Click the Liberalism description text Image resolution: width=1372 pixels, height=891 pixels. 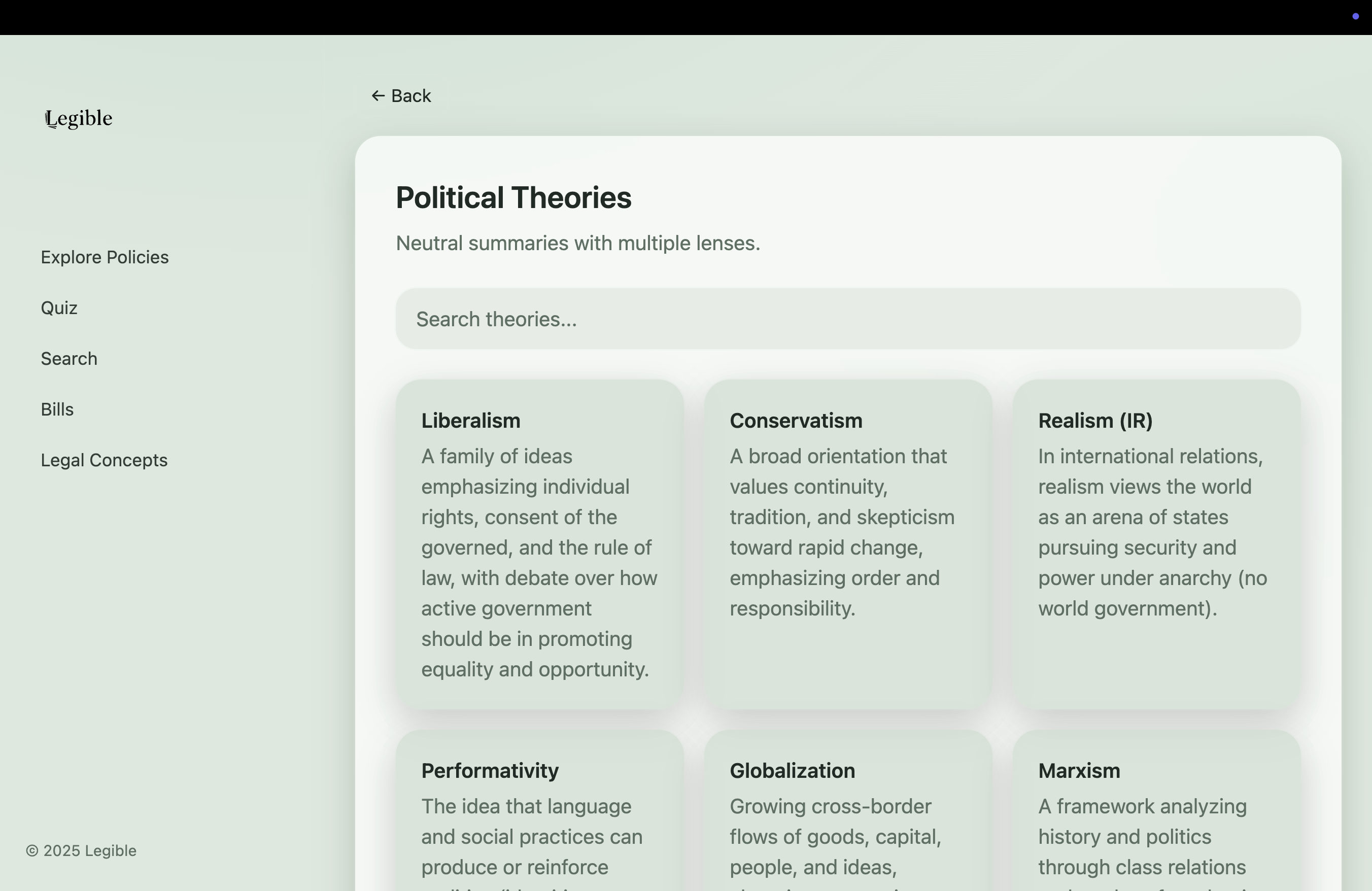[x=538, y=563]
